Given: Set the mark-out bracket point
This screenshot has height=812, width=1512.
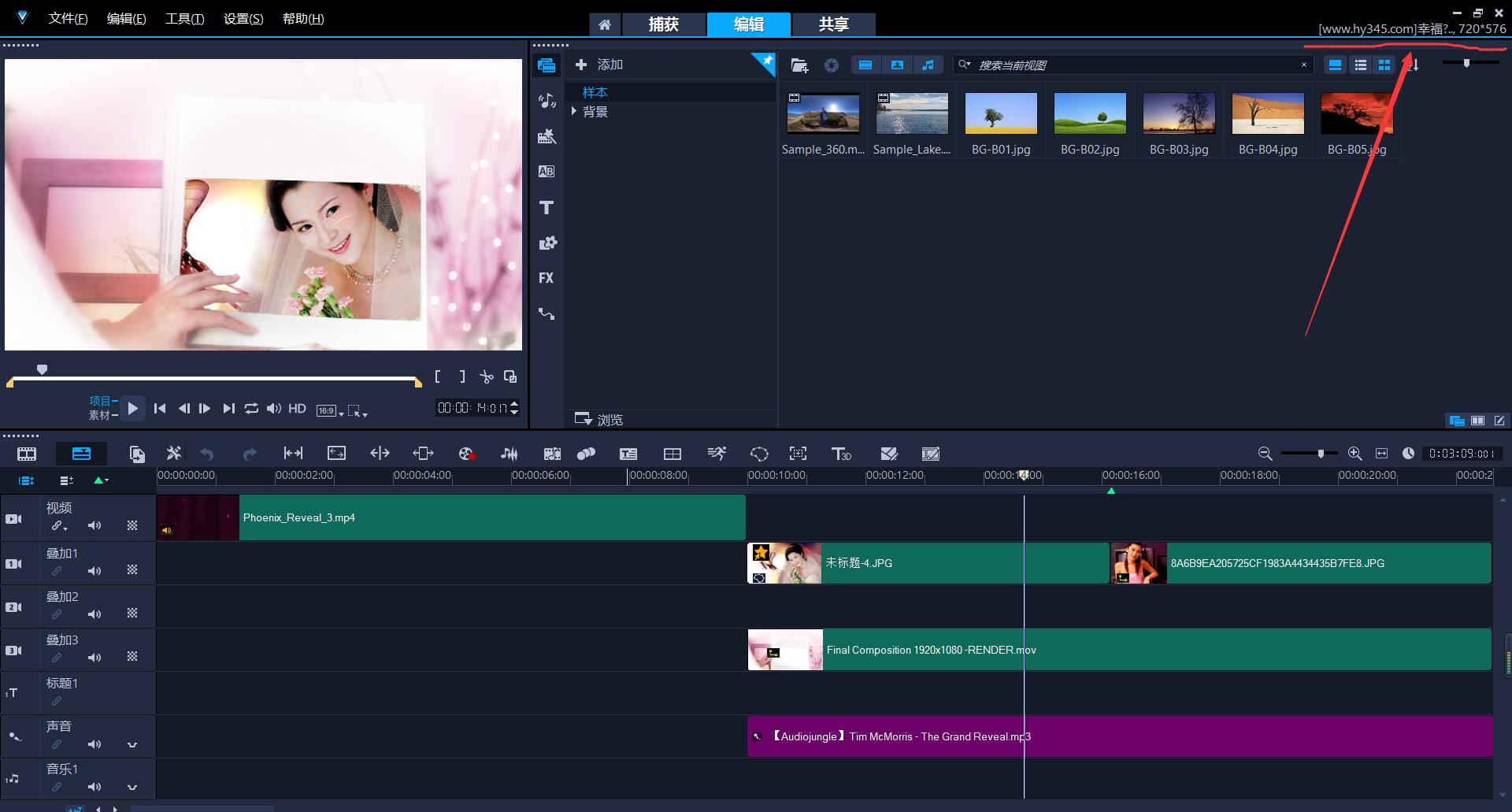Looking at the screenshot, I should (462, 376).
